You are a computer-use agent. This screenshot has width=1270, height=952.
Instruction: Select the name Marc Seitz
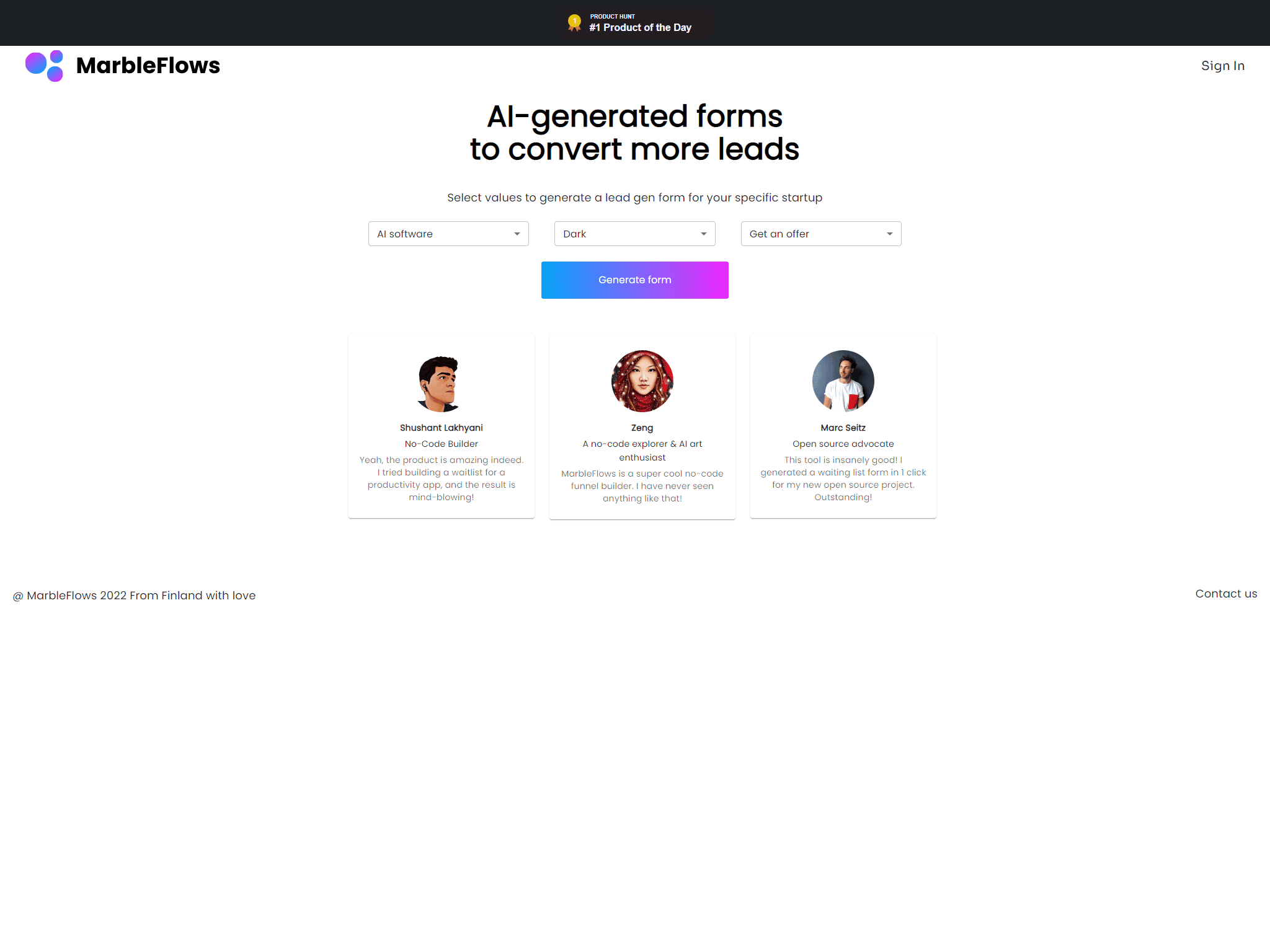tap(843, 428)
